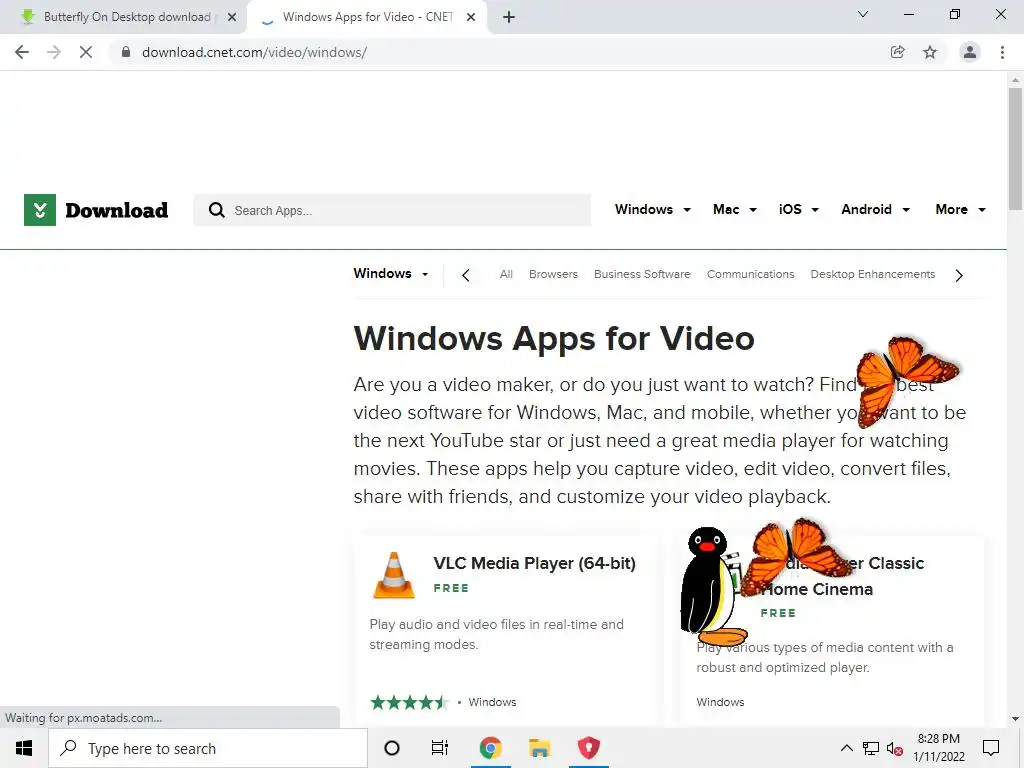Image resolution: width=1024 pixels, height=768 pixels.
Task: Click the left chevron of the category list
Action: 466,275
